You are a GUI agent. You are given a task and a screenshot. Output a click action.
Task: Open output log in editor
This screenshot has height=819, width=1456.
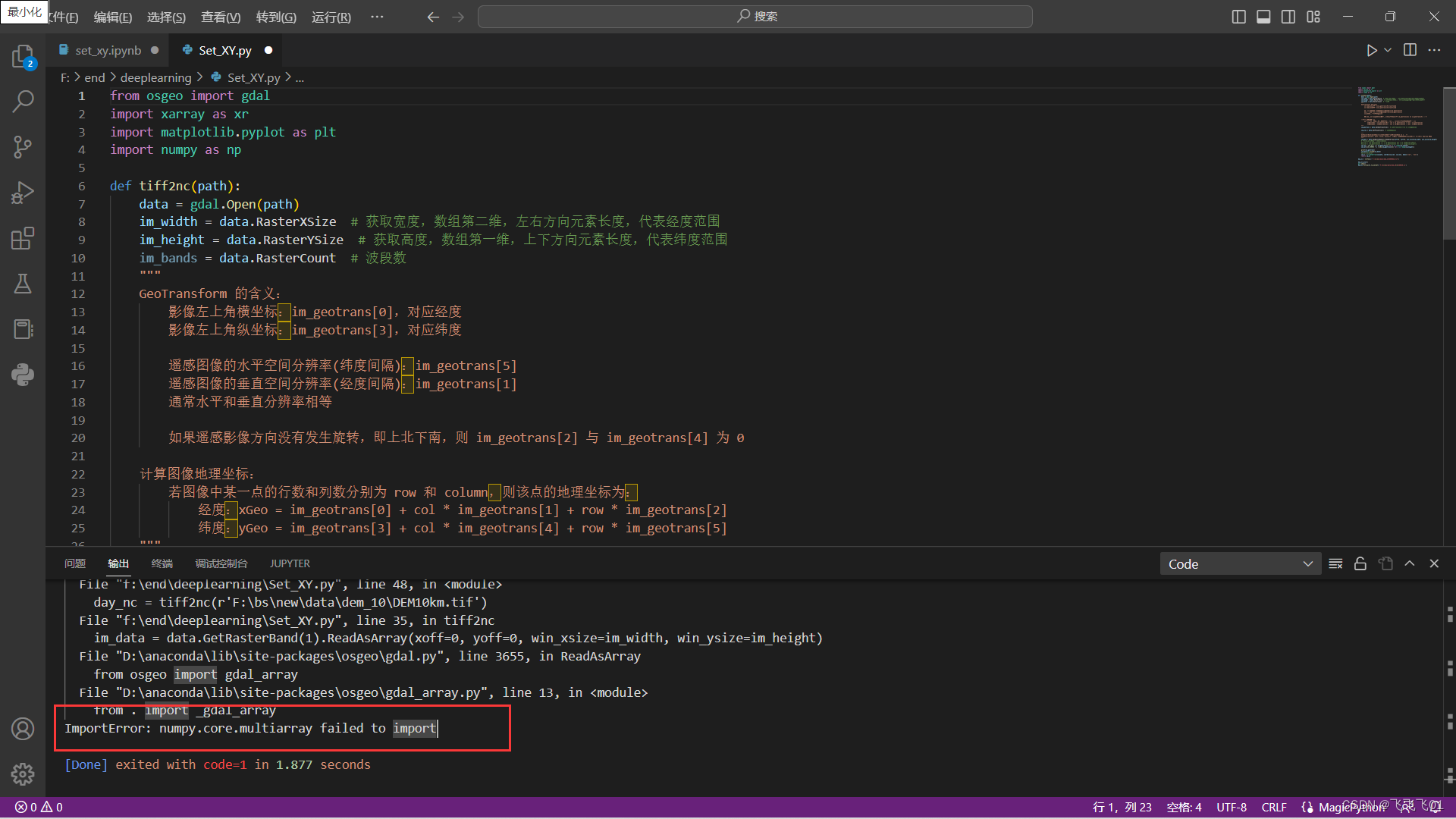click(x=1385, y=563)
